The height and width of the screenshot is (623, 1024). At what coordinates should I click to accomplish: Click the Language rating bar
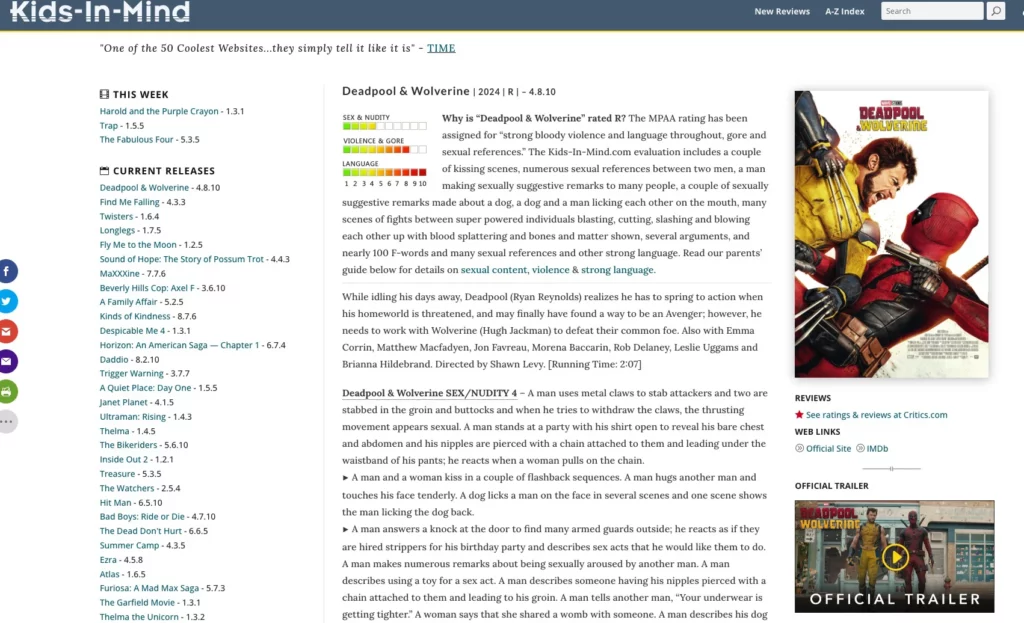pyautogui.click(x=385, y=172)
